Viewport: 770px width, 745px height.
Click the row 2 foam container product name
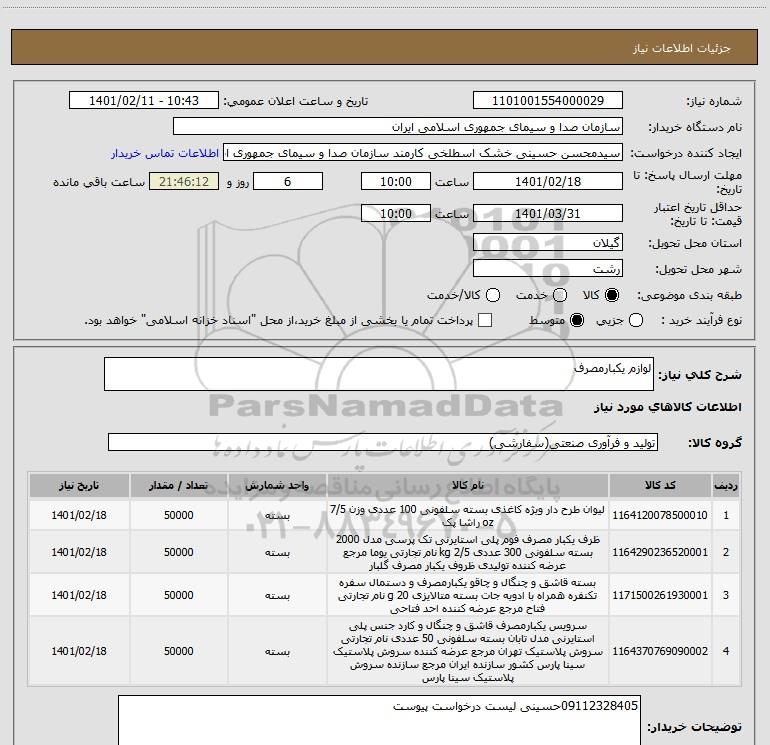tap(468, 552)
